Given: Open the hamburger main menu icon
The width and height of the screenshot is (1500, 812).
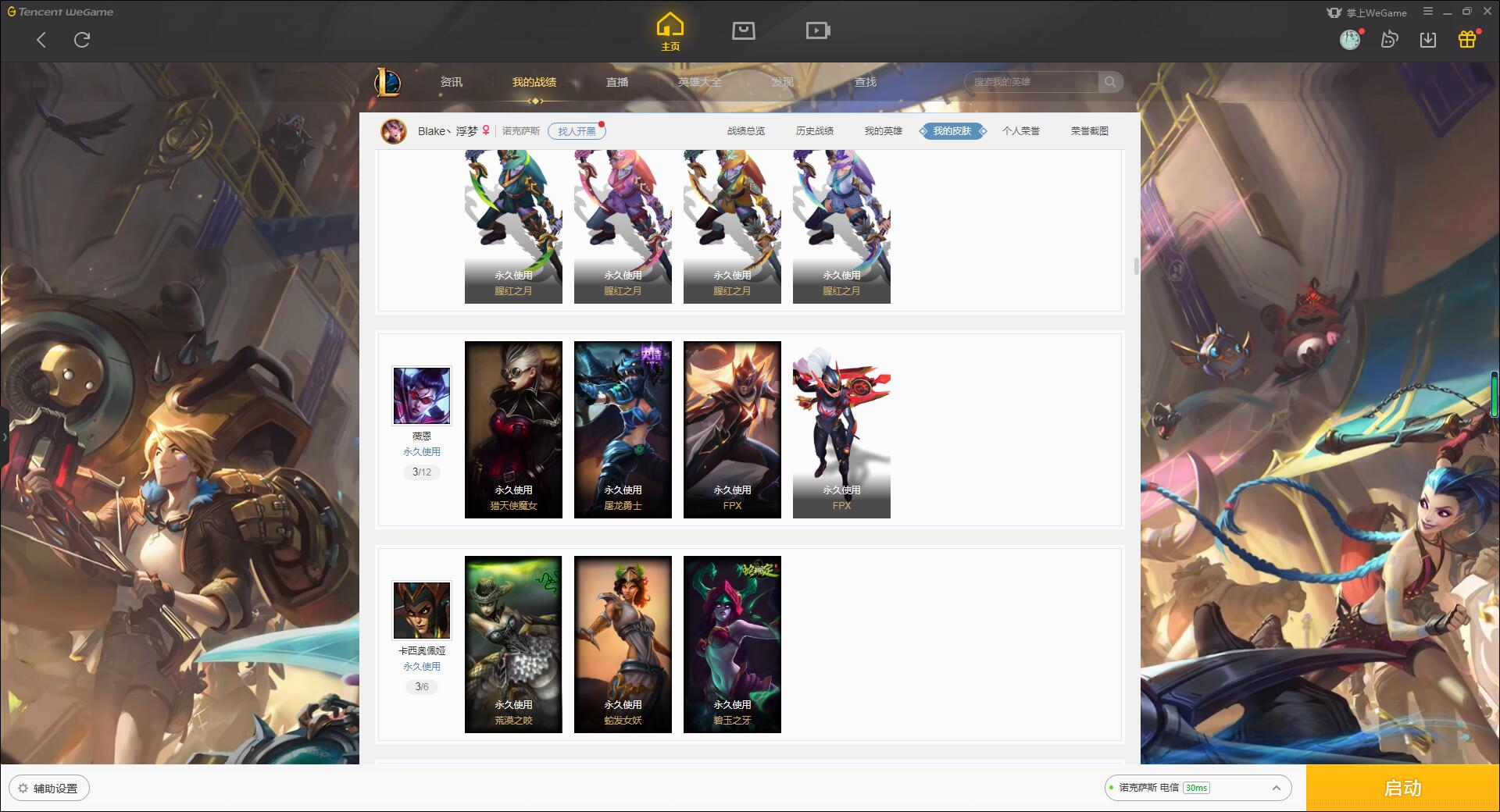Looking at the screenshot, I should pos(1428,12).
